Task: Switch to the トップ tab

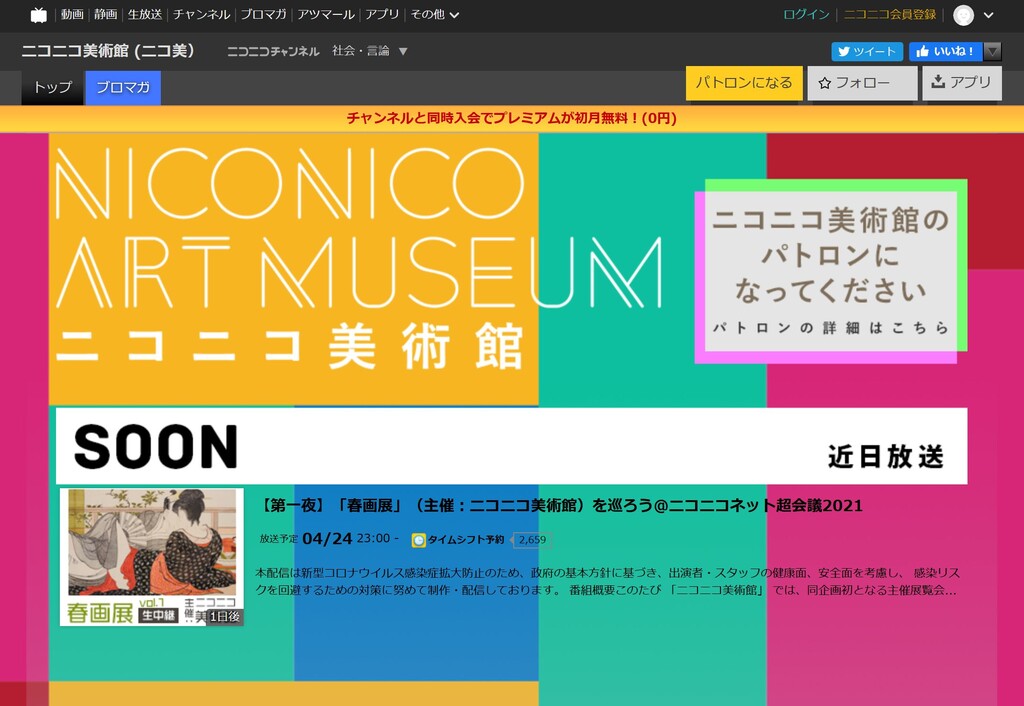Action: tap(53, 88)
